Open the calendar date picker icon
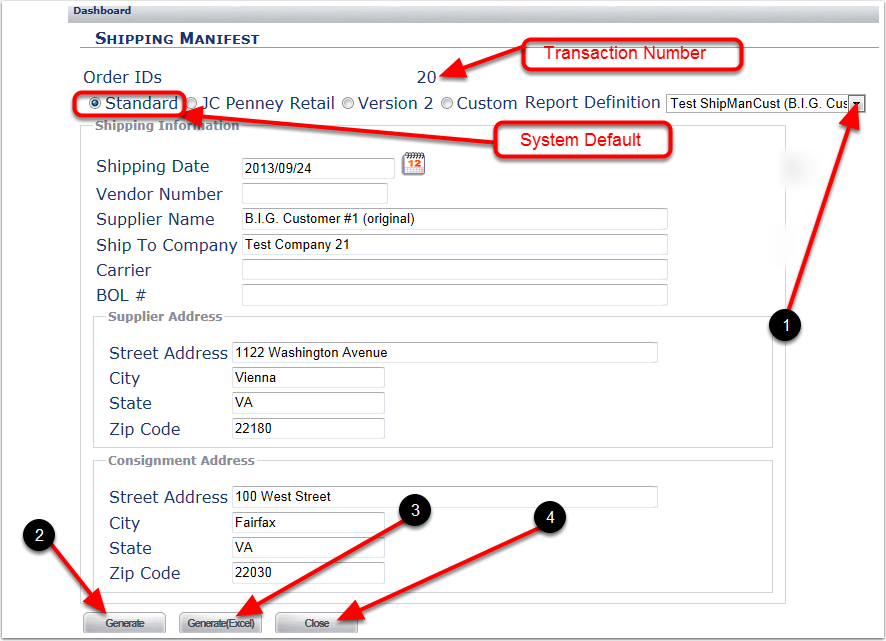Image resolution: width=886 pixels, height=641 pixels. pyautogui.click(x=415, y=165)
